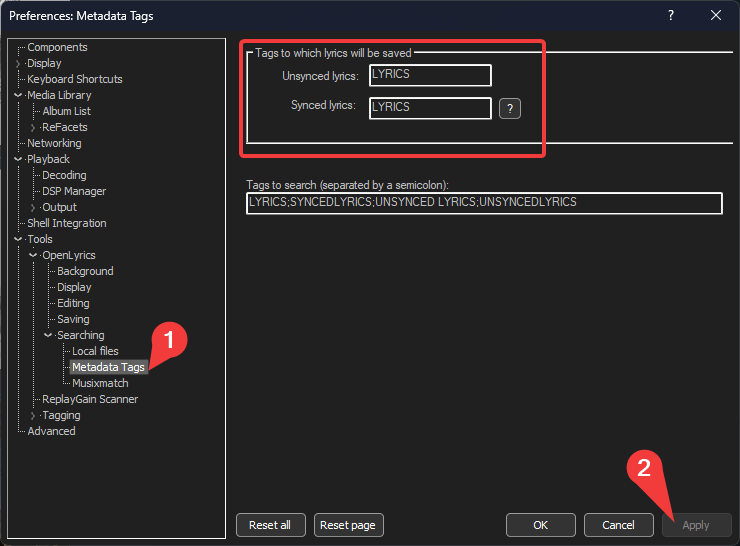Image resolution: width=740 pixels, height=546 pixels.
Task: Click the Synced lyrics tag field
Action: (430, 108)
